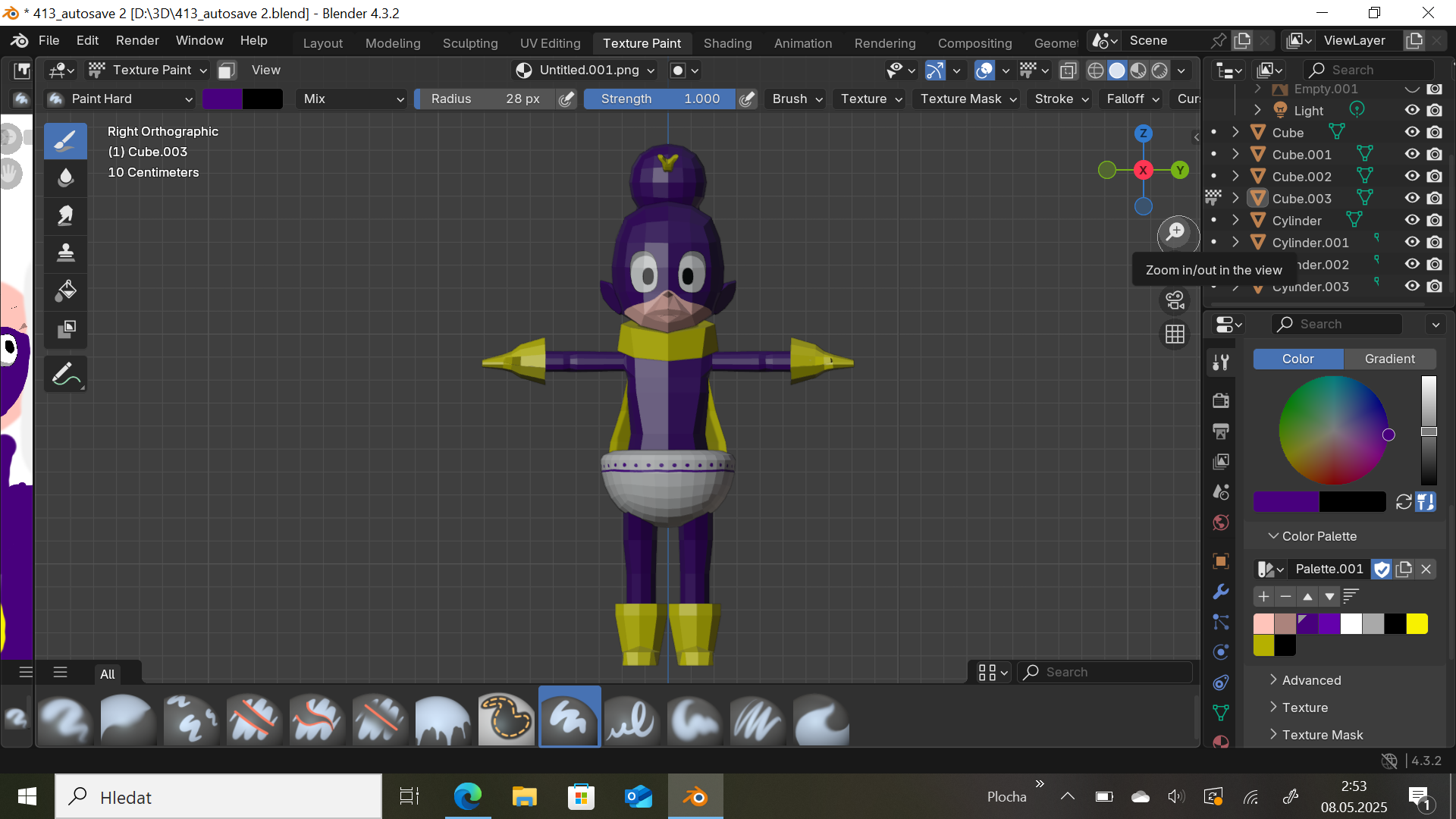Open the Texture Paint mode dropdown

(x=147, y=70)
